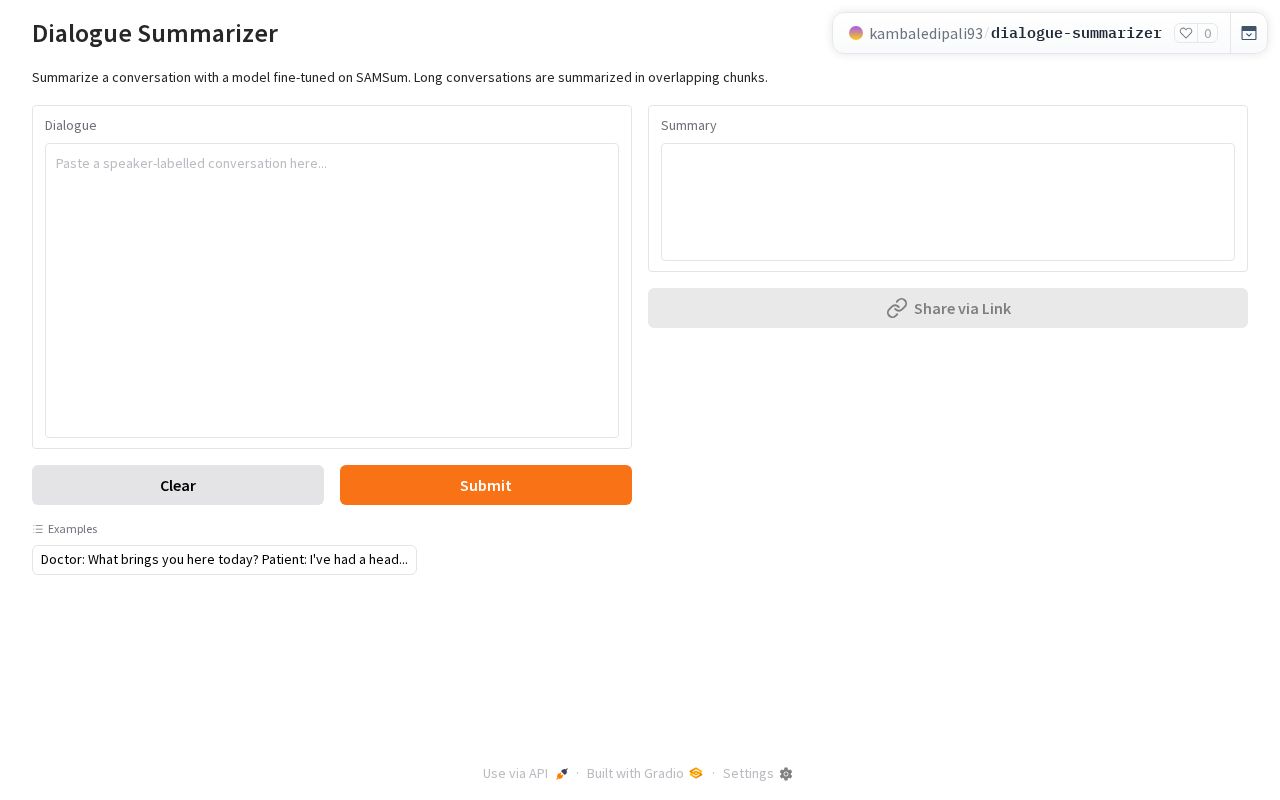Click the Settings gear icon
Screen dimensions: 1280x800
(786, 774)
